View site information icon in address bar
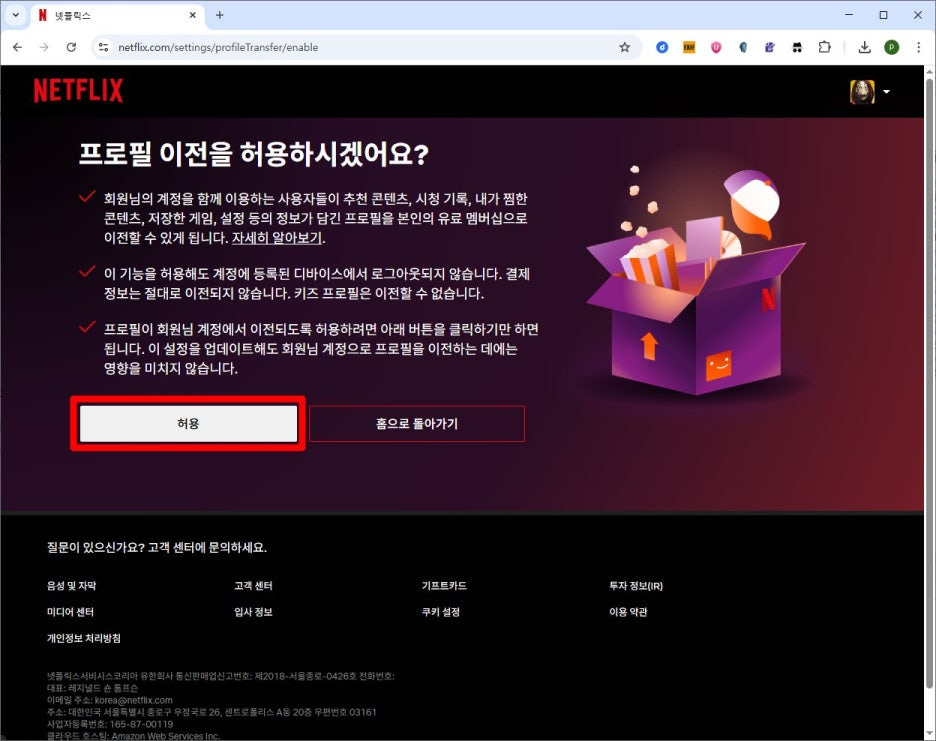The width and height of the screenshot is (936, 741). (103, 47)
